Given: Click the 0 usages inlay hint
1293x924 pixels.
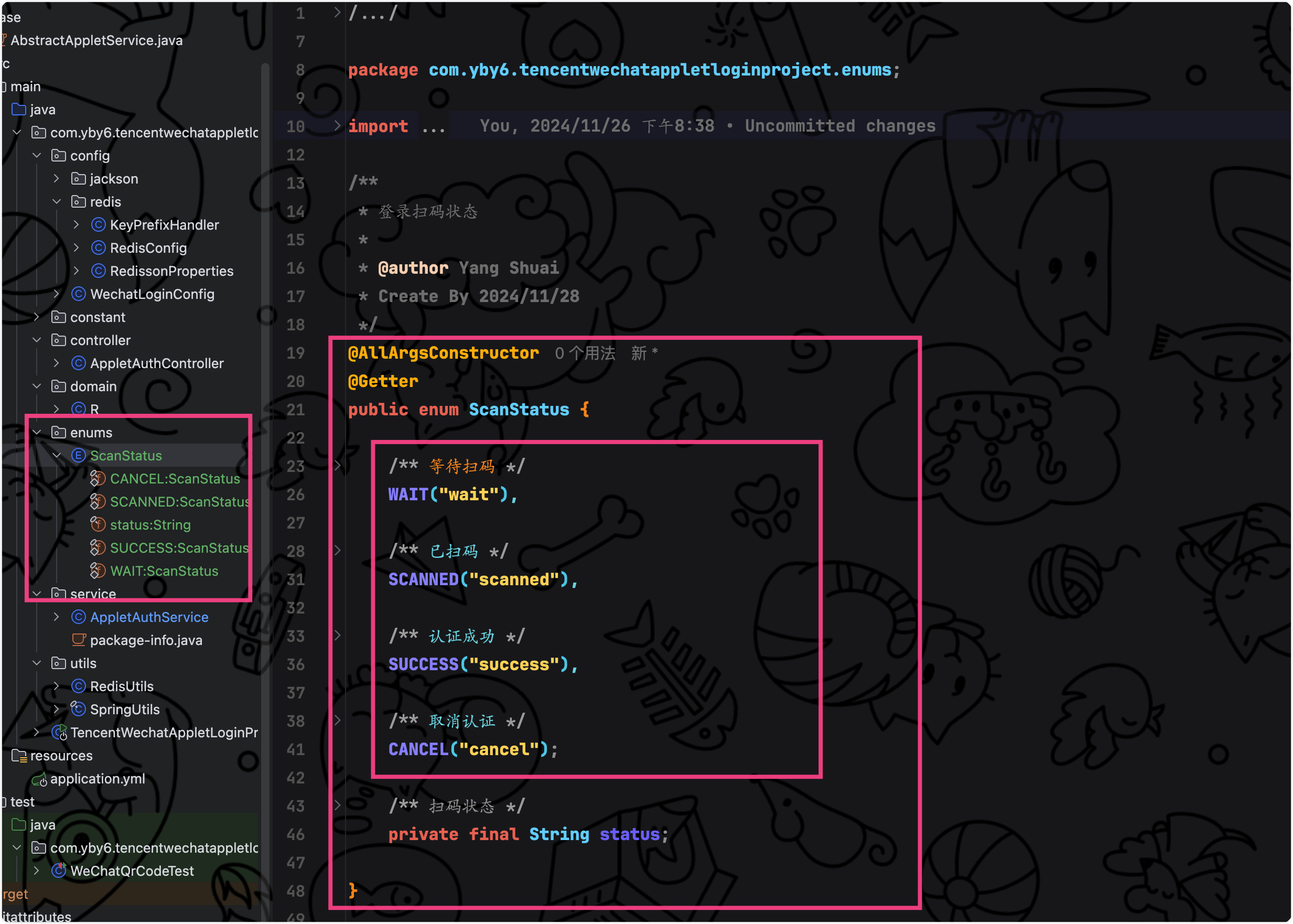Looking at the screenshot, I should point(585,353).
